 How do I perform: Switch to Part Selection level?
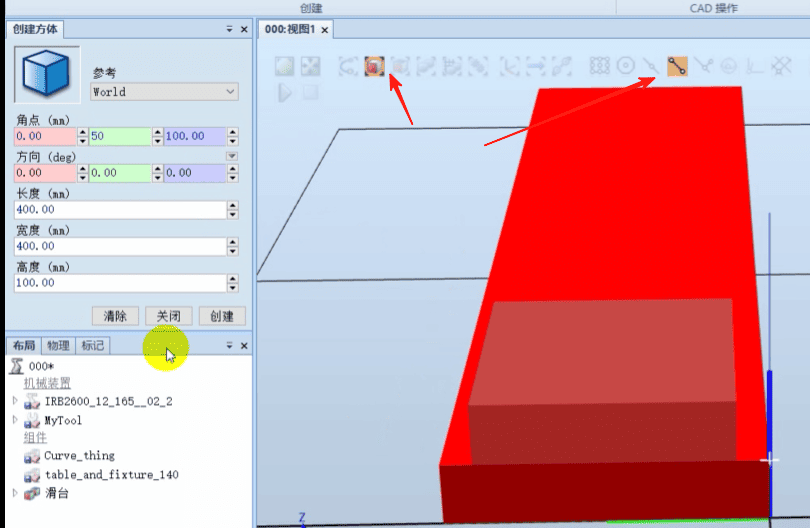point(426,66)
